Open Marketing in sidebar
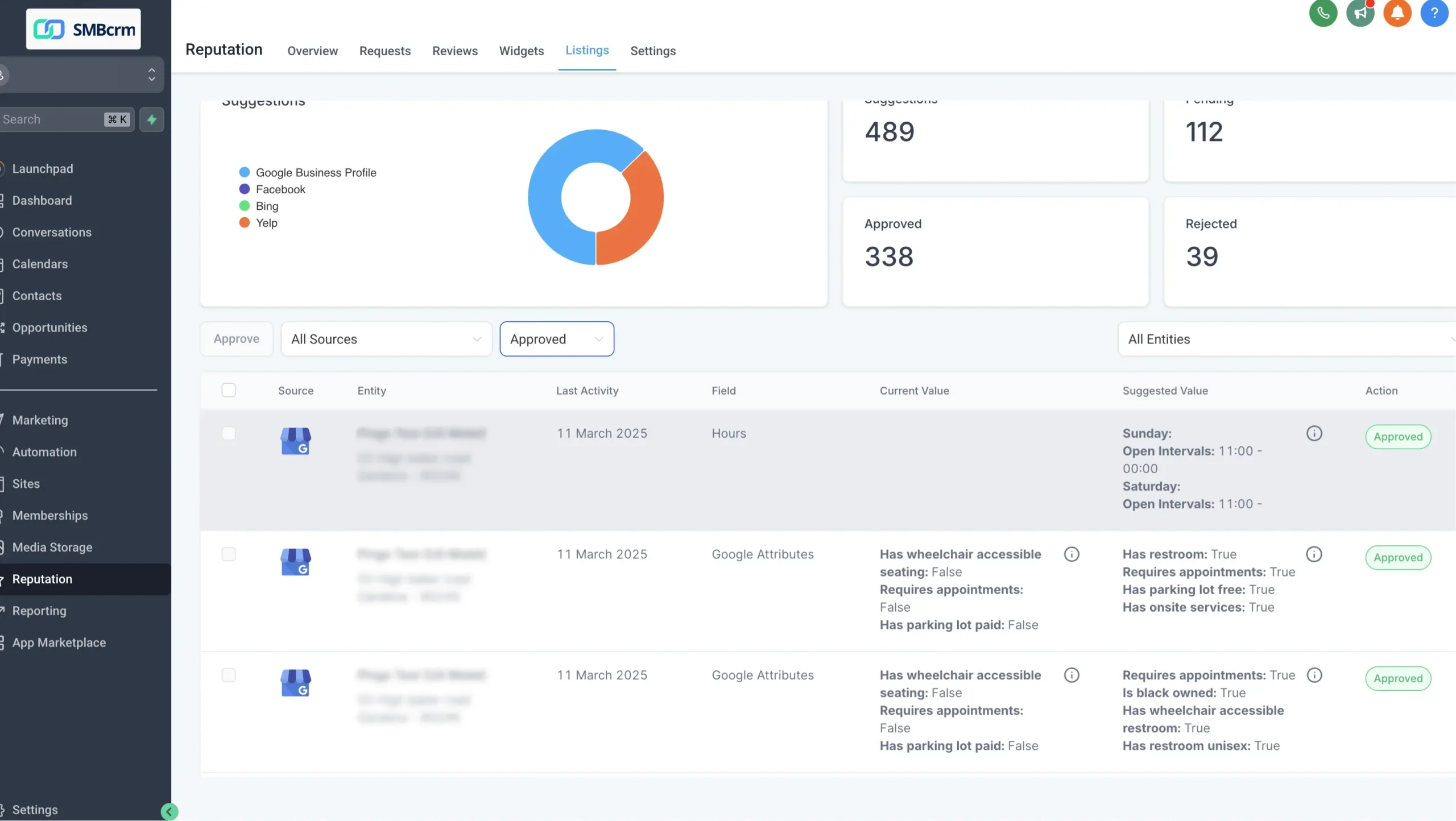Image resolution: width=1456 pixels, height=821 pixels. pyautogui.click(x=40, y=421)
